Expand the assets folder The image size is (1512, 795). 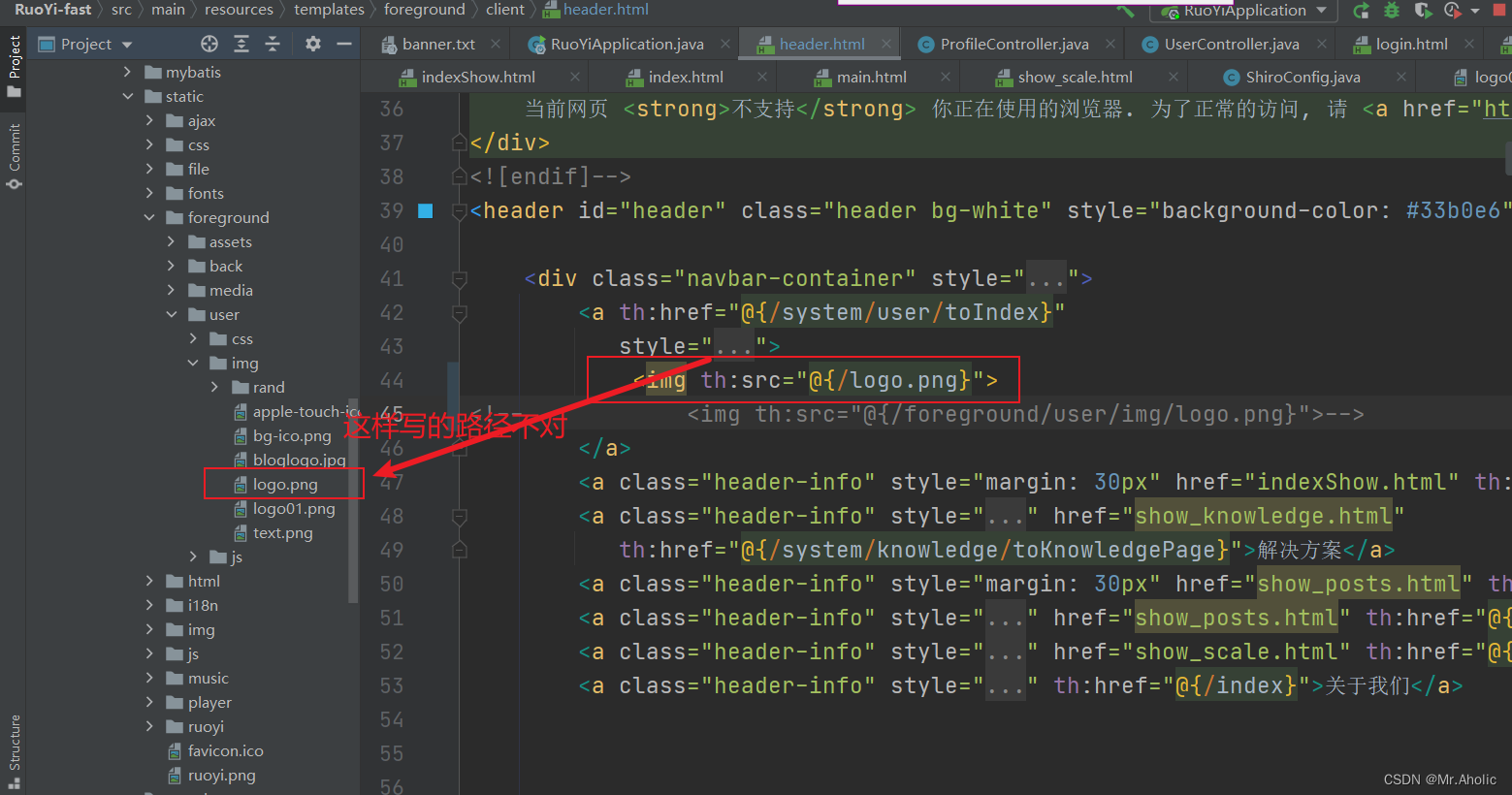tap(171, 241)
